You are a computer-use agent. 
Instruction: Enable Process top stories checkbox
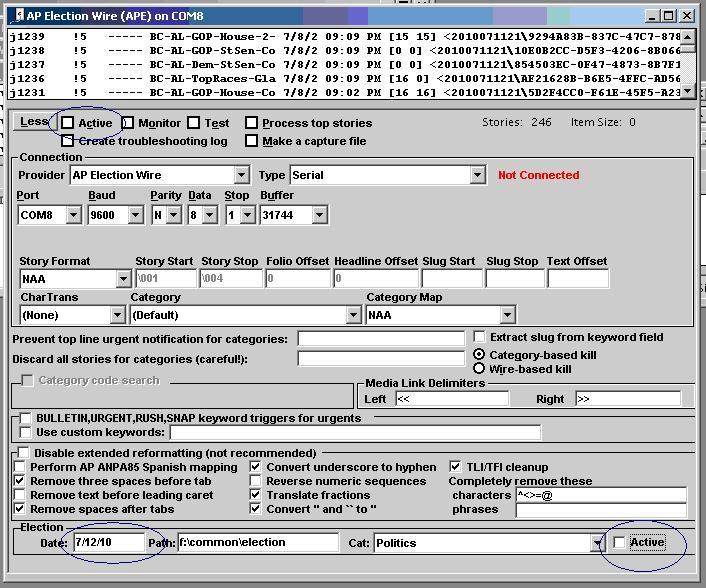[x=251, y=123]
